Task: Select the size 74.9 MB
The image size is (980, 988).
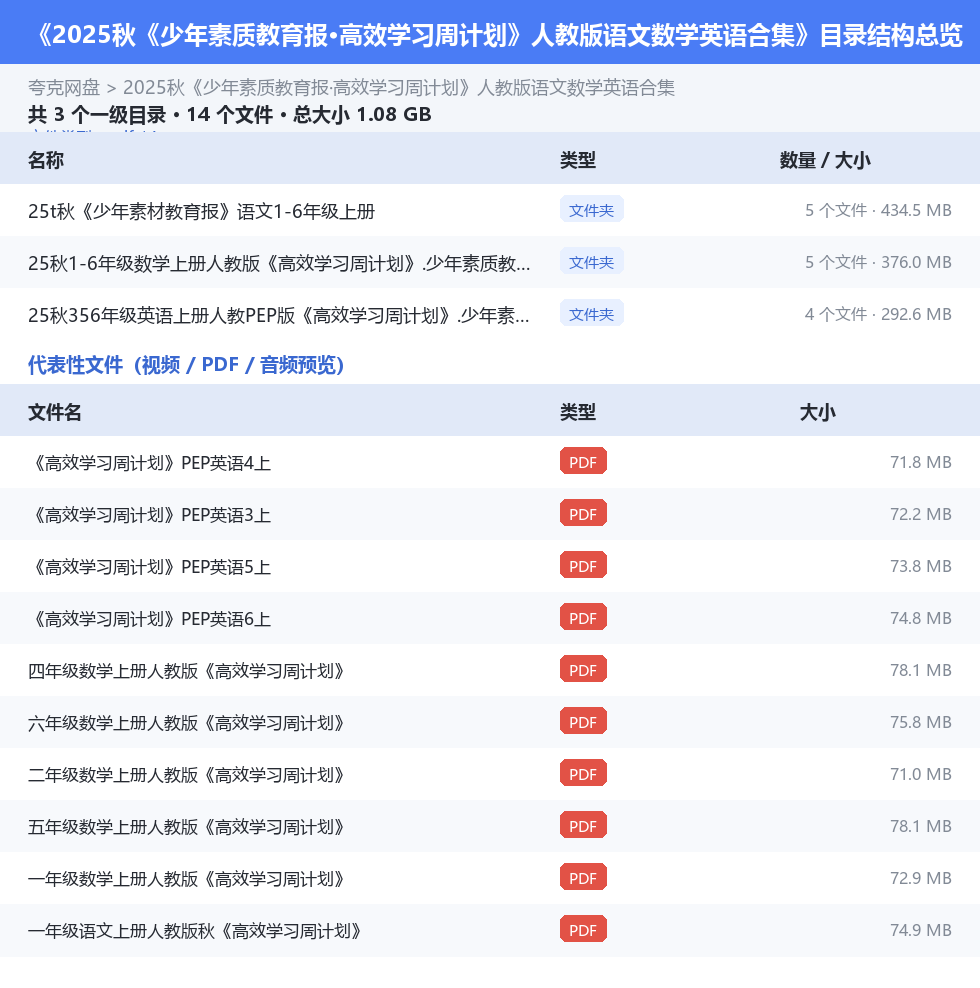Action: pos(920,930)
